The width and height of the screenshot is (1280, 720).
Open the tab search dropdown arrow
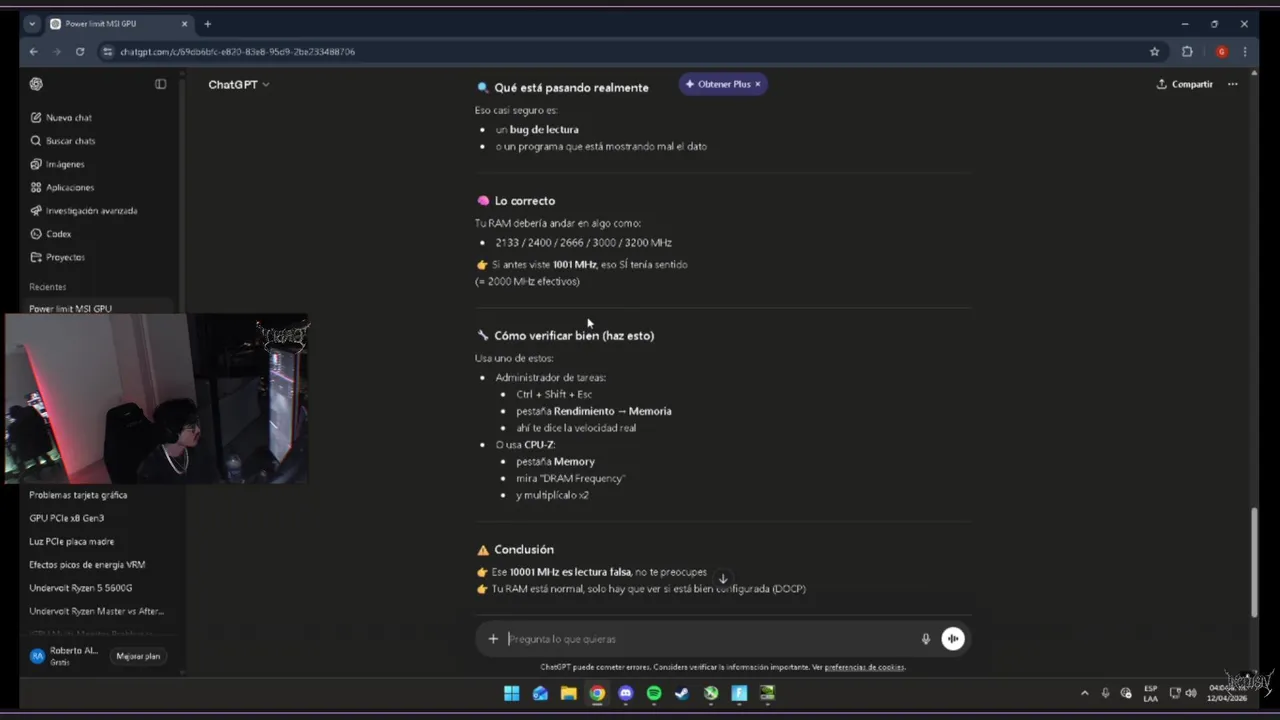[31, 24]
